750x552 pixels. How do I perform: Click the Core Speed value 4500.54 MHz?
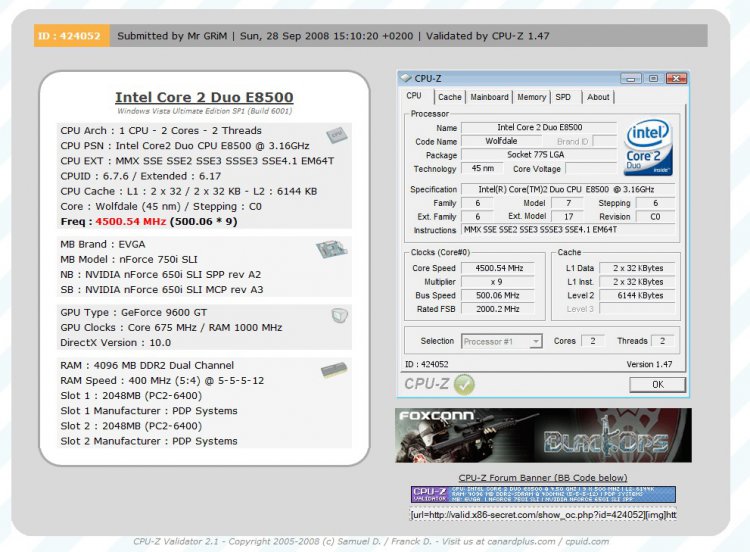tap(498, 268)
